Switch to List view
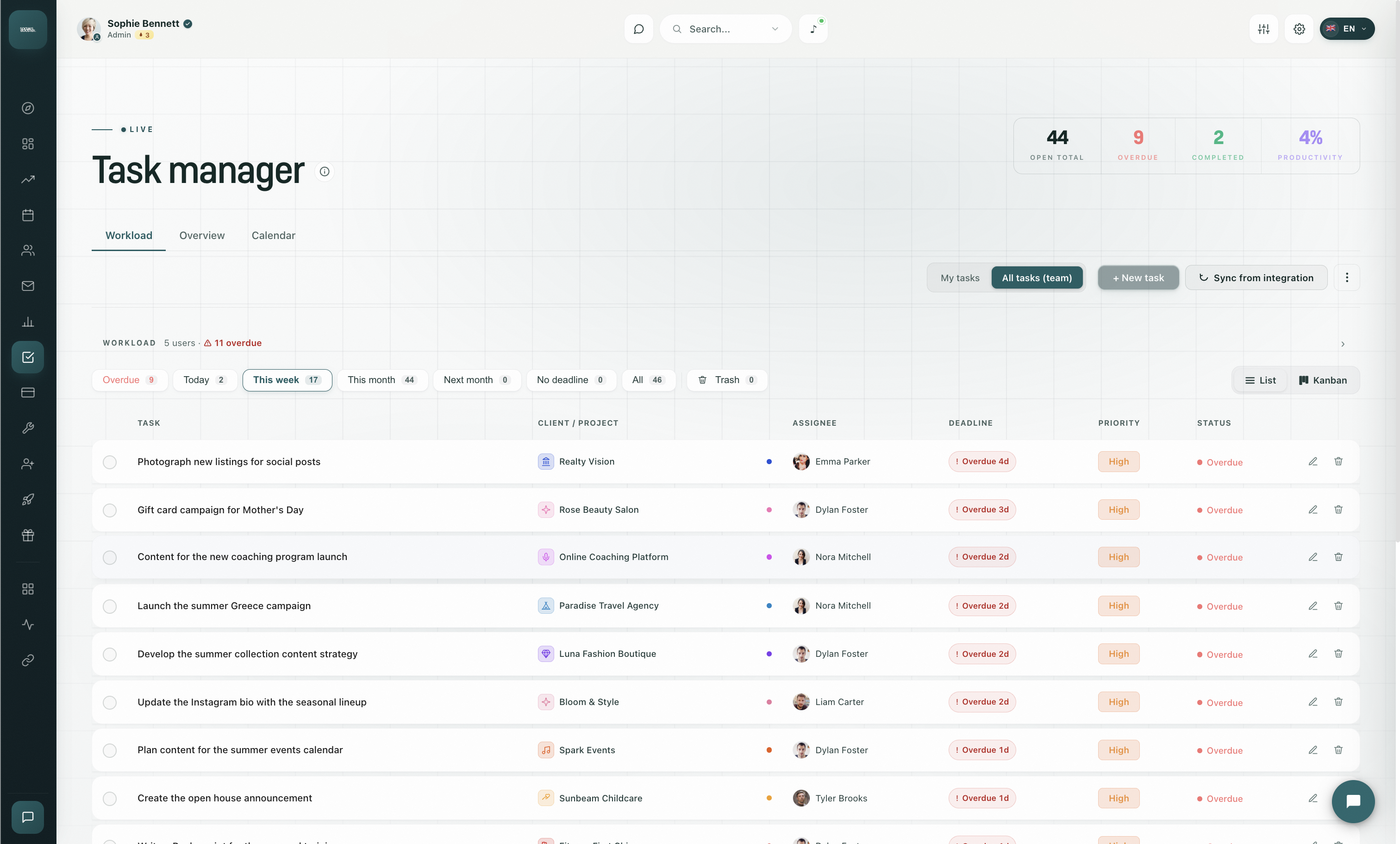This screenshot has width=1400, height=844. click(1260, 380)
